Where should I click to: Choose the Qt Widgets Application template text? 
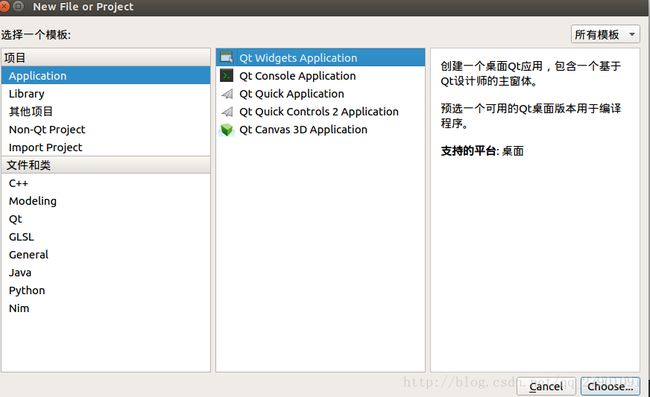click(298, 58)
